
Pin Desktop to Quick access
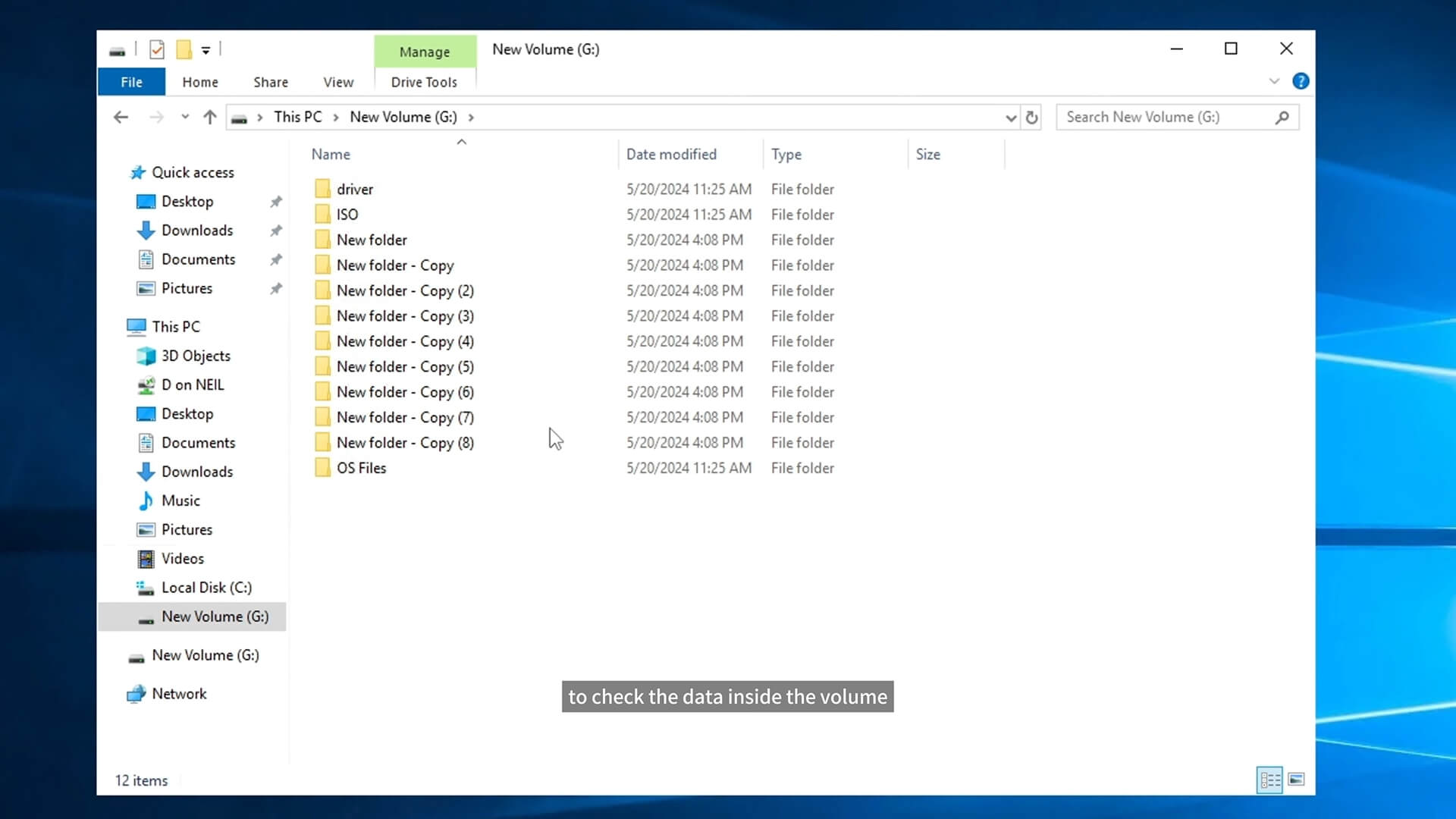pos(275,201)
